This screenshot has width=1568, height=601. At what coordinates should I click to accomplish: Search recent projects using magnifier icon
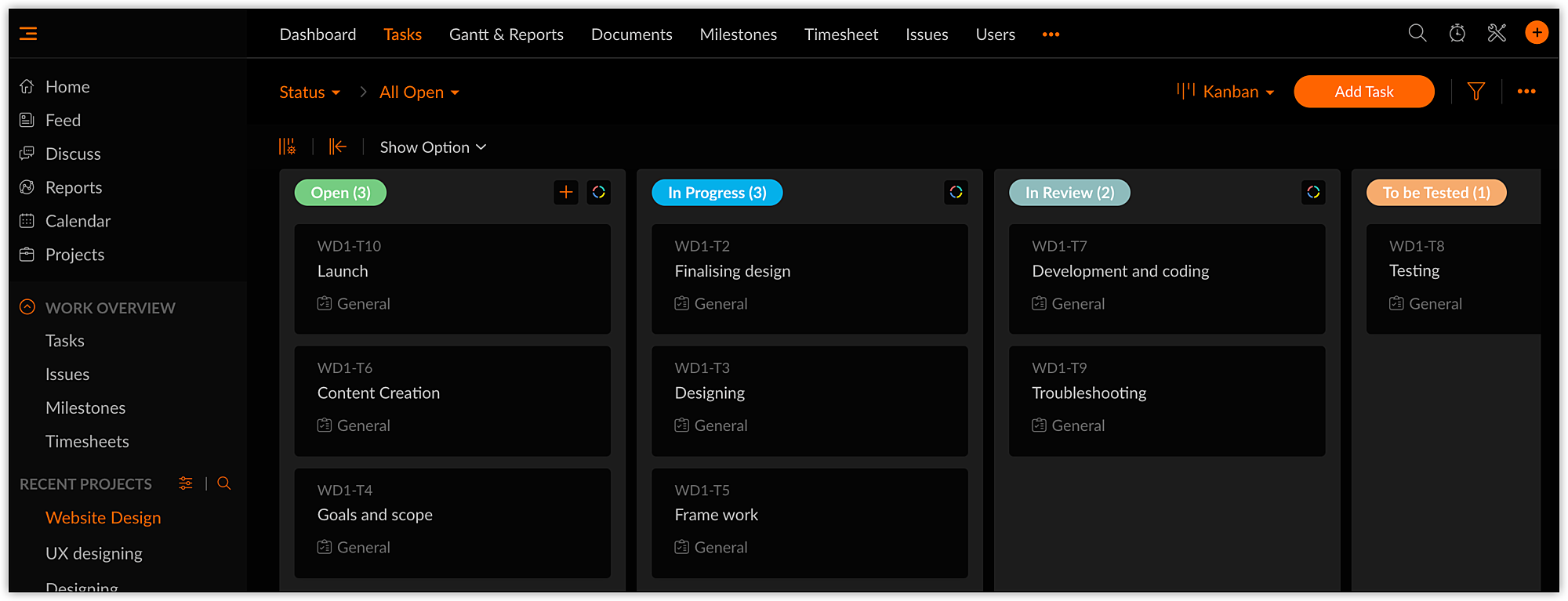pos(224,483)
